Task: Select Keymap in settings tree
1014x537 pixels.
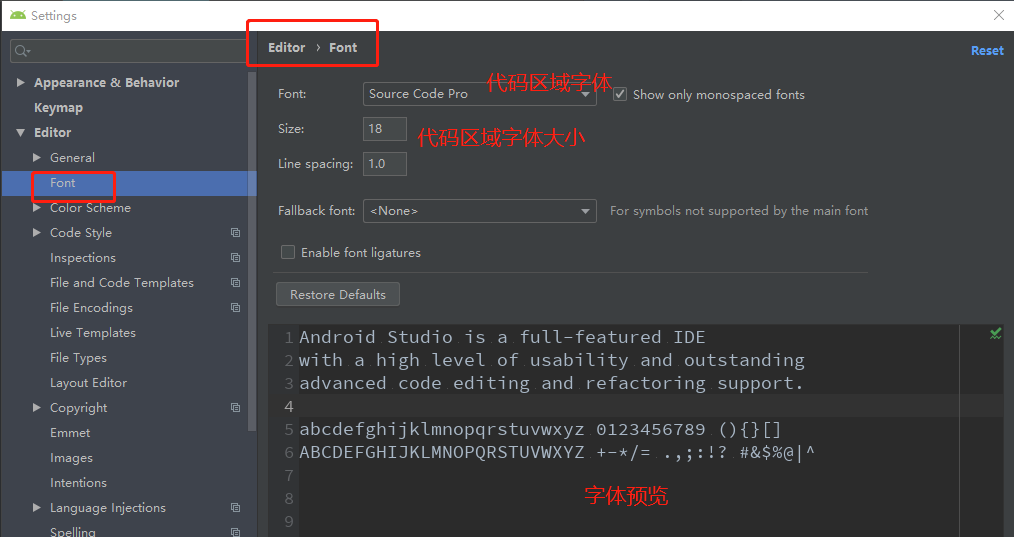Action: click(58, 107)
